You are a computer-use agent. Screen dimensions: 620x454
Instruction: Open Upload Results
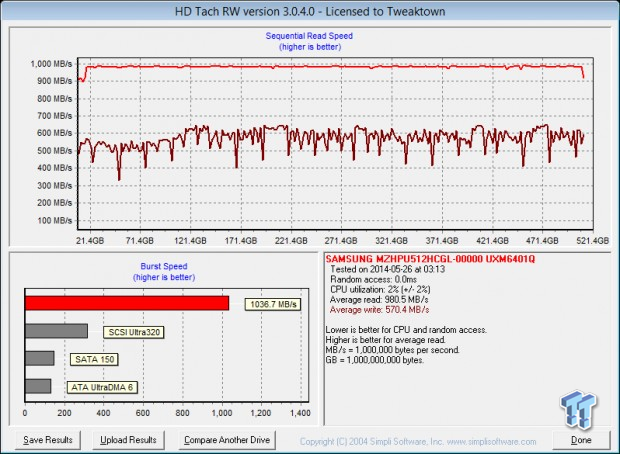(128, 440)
